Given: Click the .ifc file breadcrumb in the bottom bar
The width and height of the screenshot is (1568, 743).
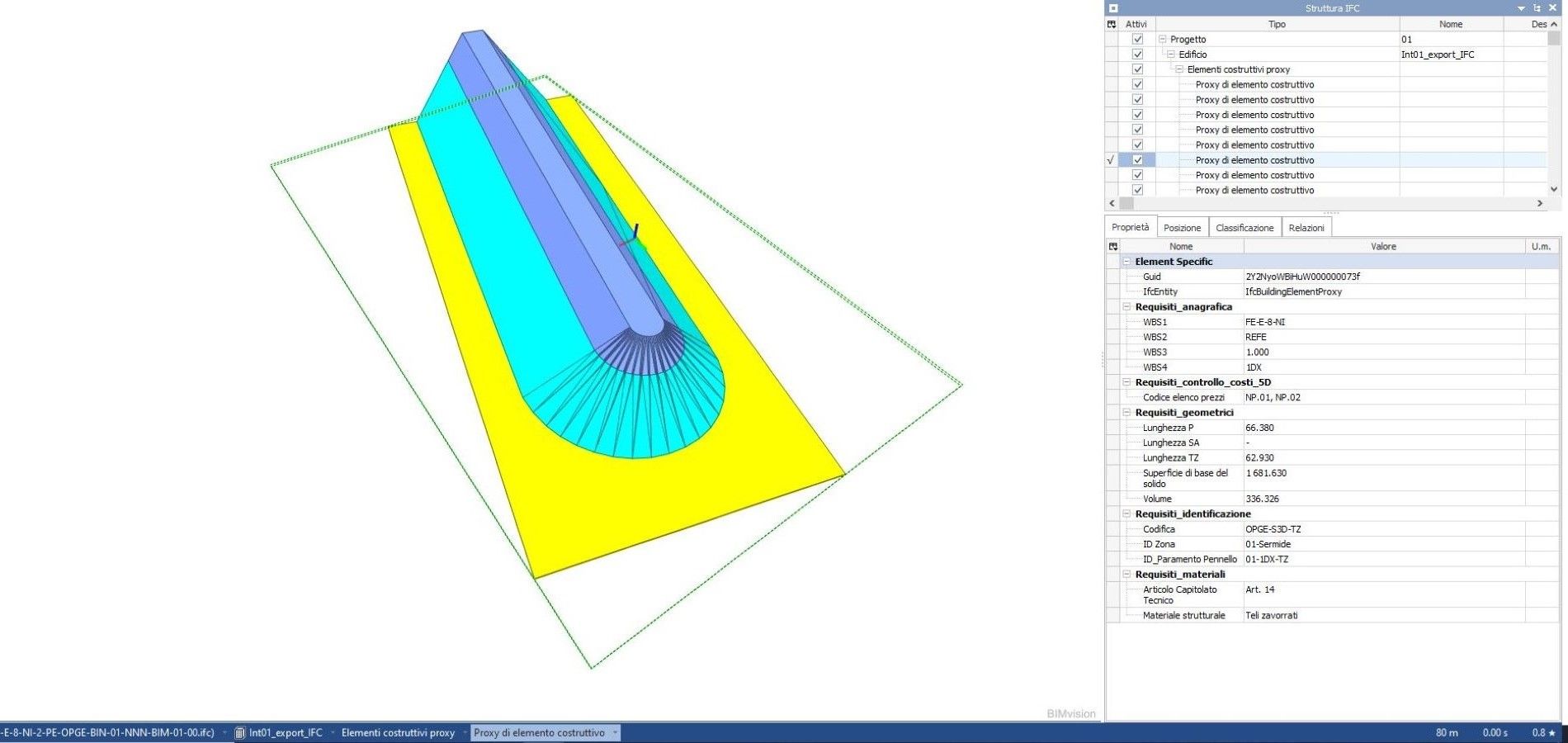Looking at the screenshot, I should tap(108, 732).
